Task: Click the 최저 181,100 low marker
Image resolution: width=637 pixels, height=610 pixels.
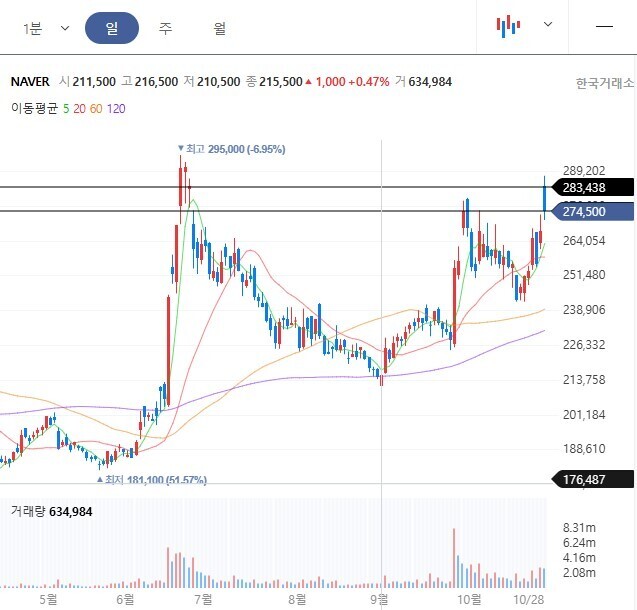Action: (x=152, y=479)
